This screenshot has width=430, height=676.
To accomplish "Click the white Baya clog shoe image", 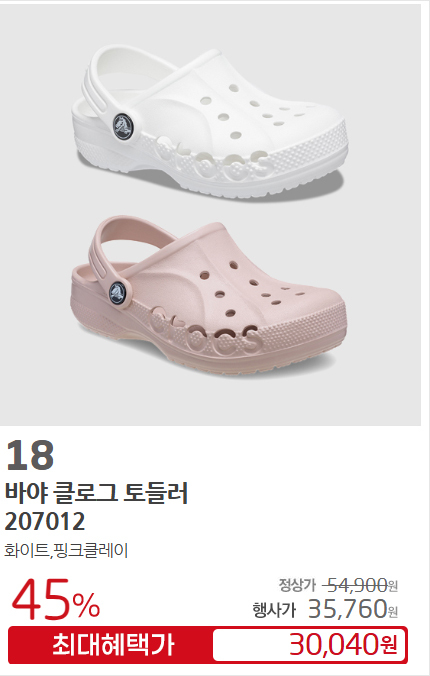I will (209, 122).
